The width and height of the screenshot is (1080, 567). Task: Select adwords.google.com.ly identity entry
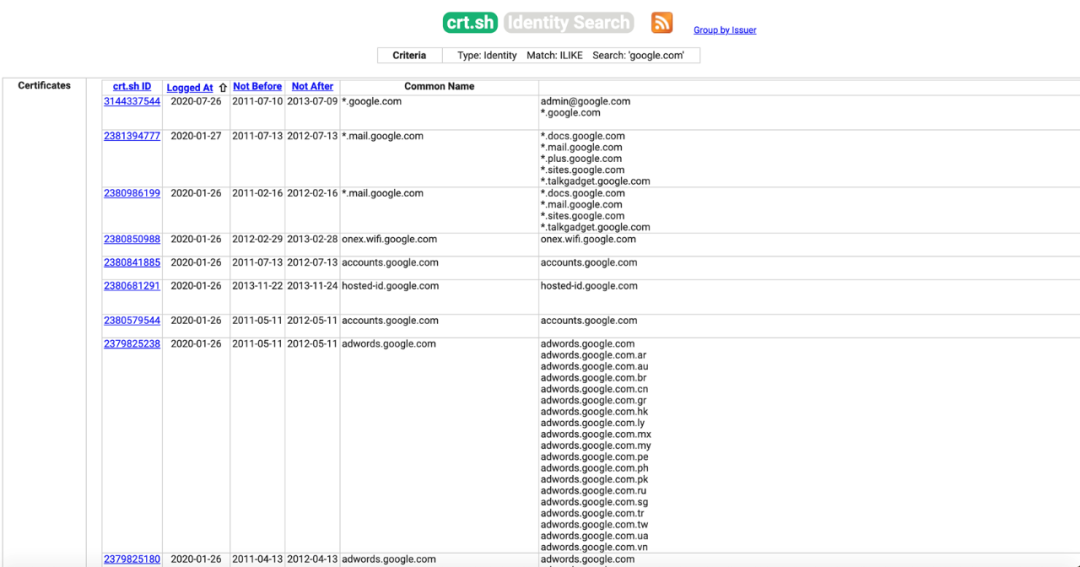point(592,423)
